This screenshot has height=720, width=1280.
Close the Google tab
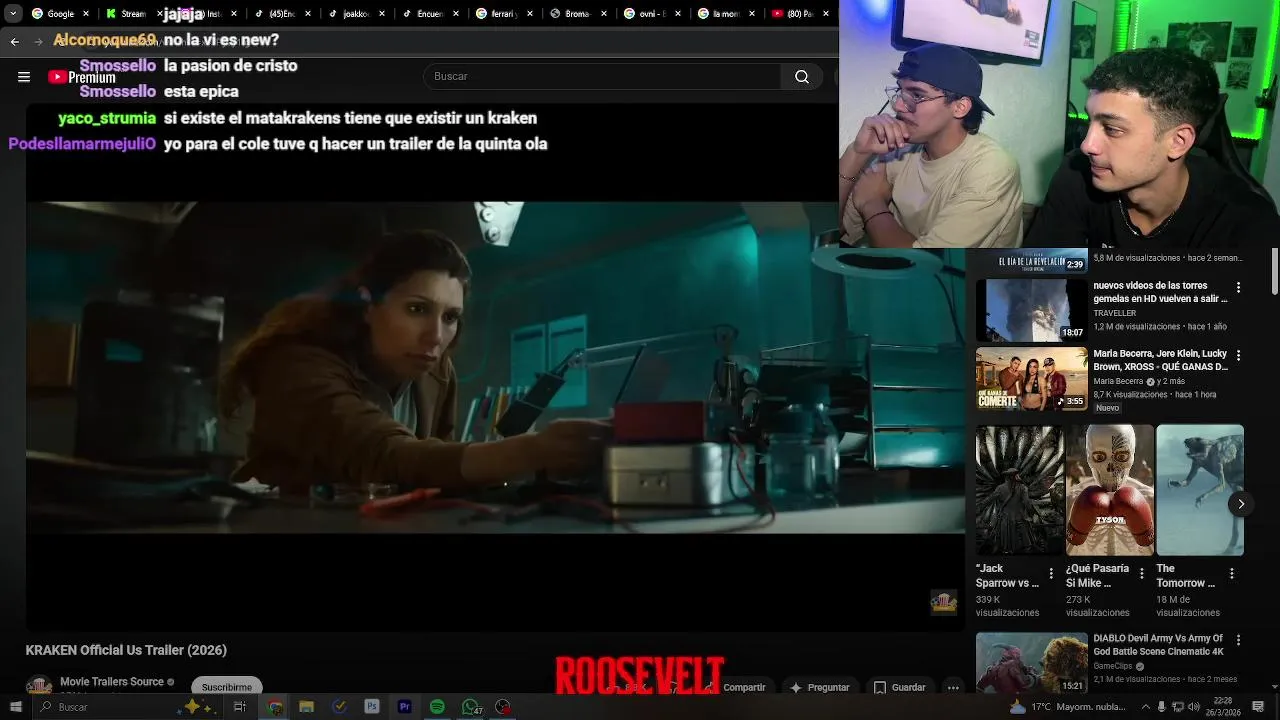click(86, 14)
